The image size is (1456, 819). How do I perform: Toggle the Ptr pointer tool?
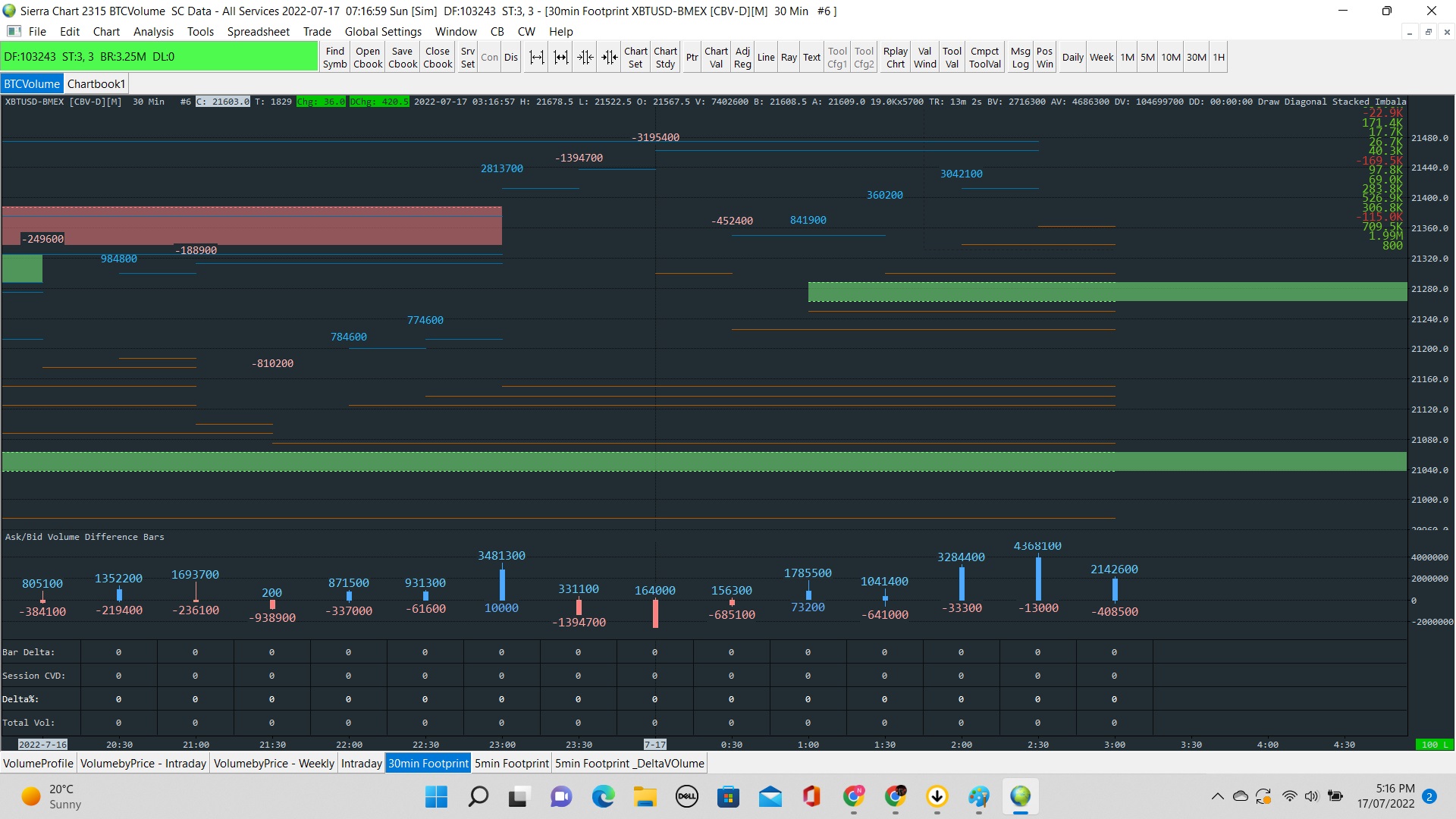(692, 58)
